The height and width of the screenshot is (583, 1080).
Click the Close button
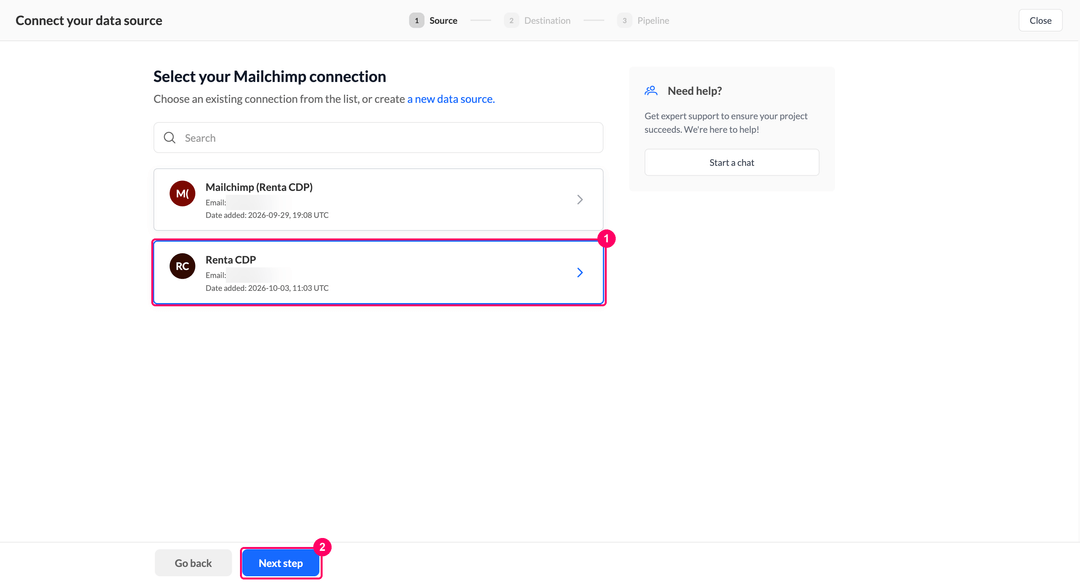pyautogui.click(x=1040, y=21)
